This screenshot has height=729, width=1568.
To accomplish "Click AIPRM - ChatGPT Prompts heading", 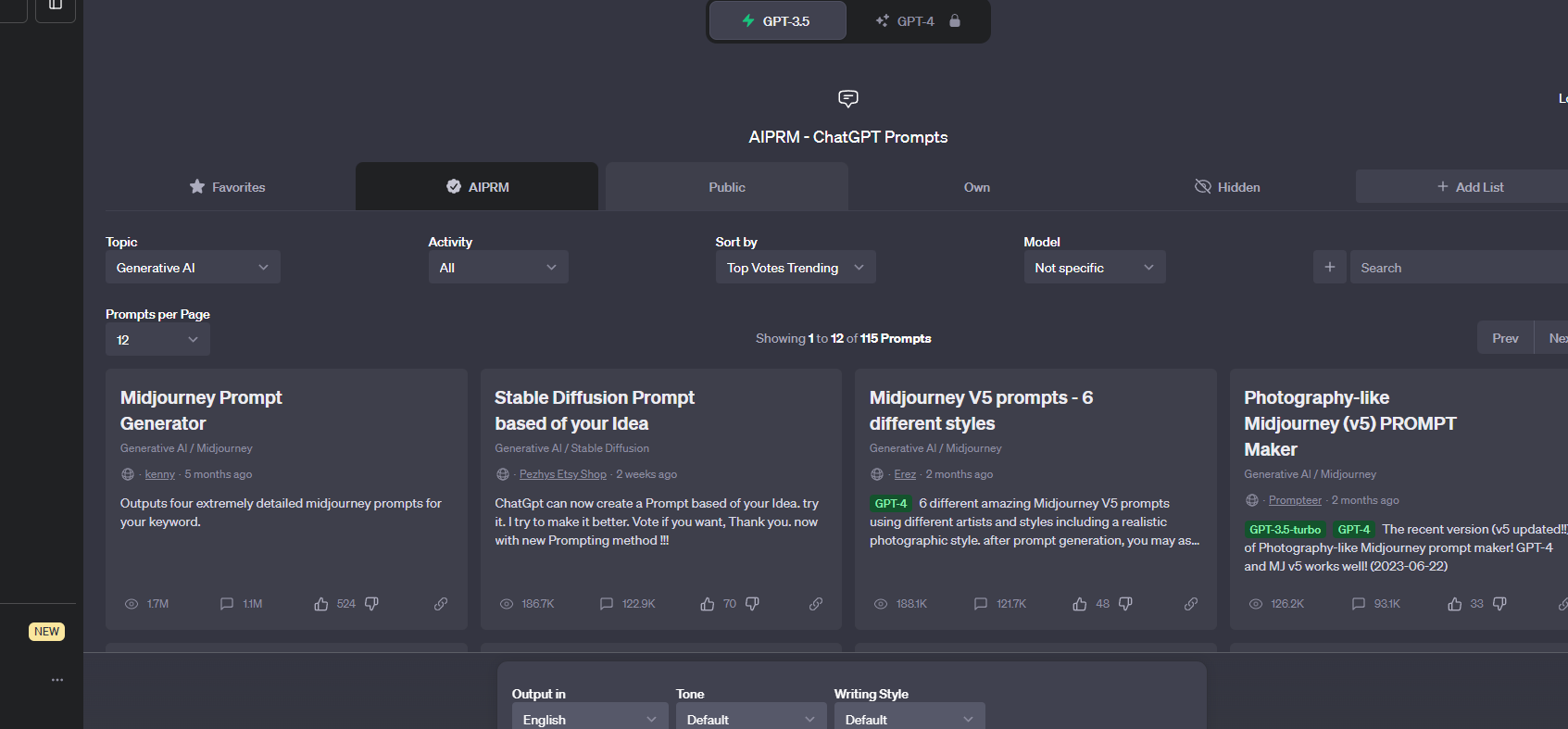I will click(848, 137).
